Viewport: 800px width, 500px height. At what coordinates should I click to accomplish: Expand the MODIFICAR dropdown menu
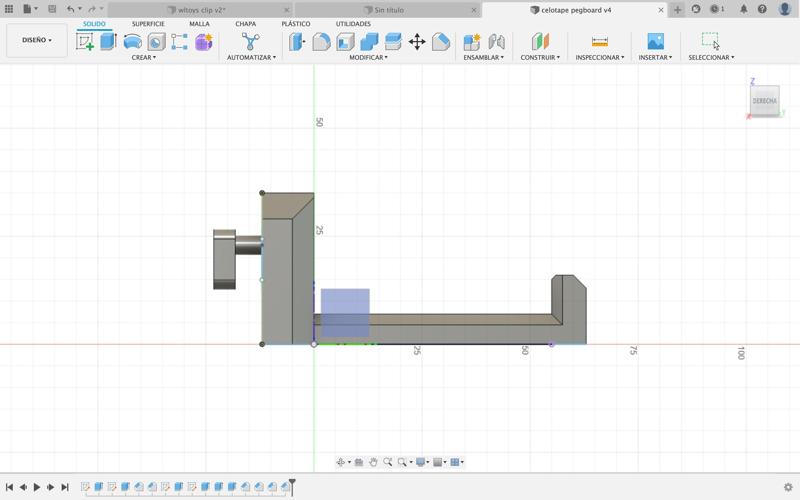point(368,58)
